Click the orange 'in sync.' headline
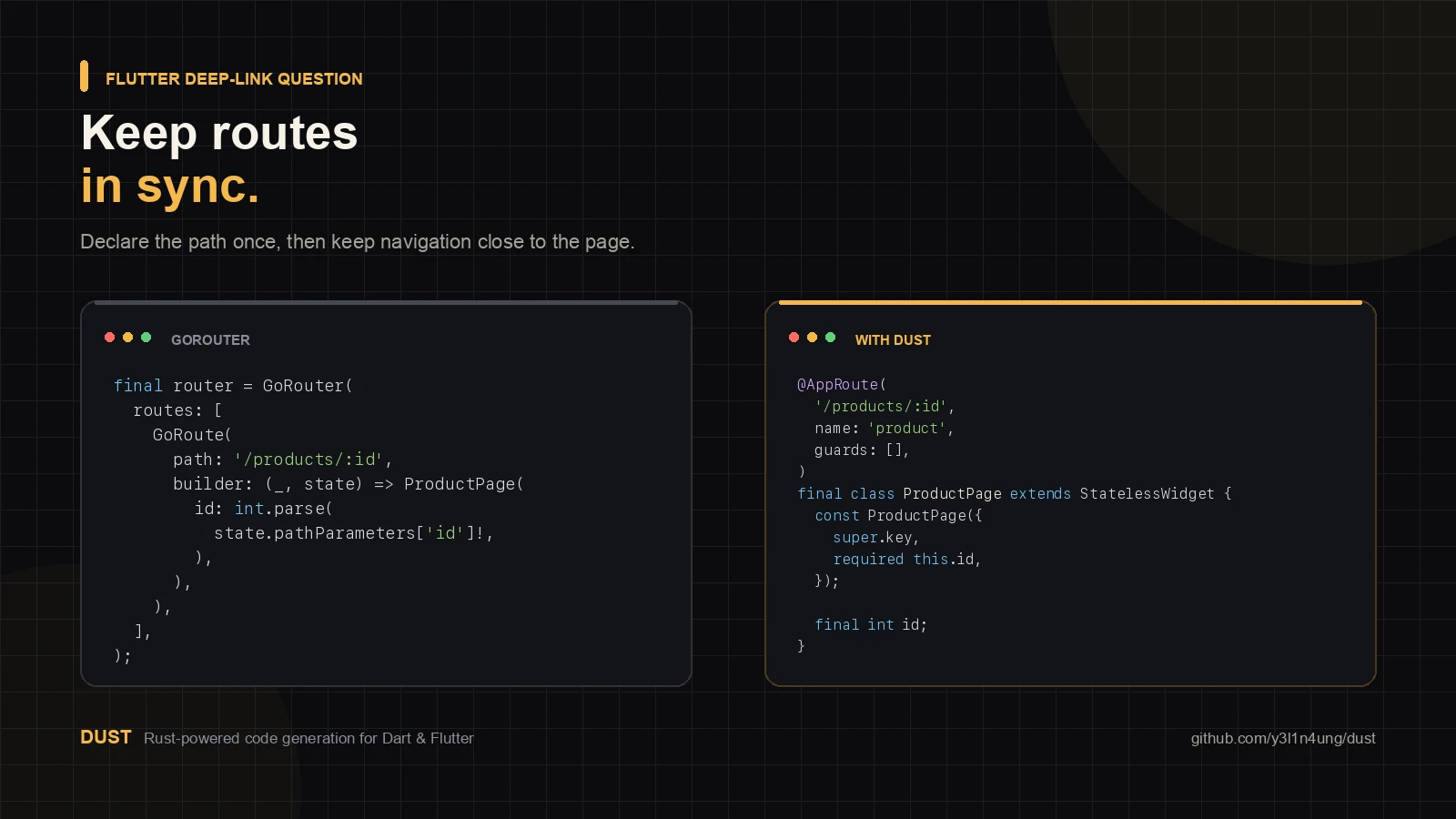This screenshot has height=819, width=1456. coord(170,186)
